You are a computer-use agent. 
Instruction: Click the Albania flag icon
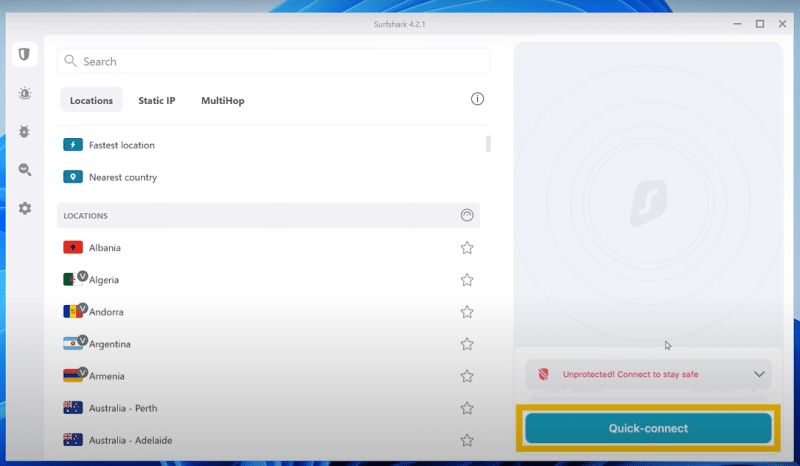click(x=73, y=248)
